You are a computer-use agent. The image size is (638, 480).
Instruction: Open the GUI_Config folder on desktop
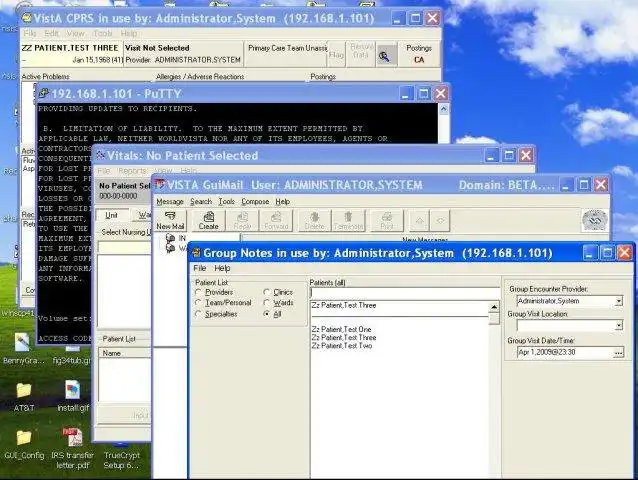click(24, 444)
